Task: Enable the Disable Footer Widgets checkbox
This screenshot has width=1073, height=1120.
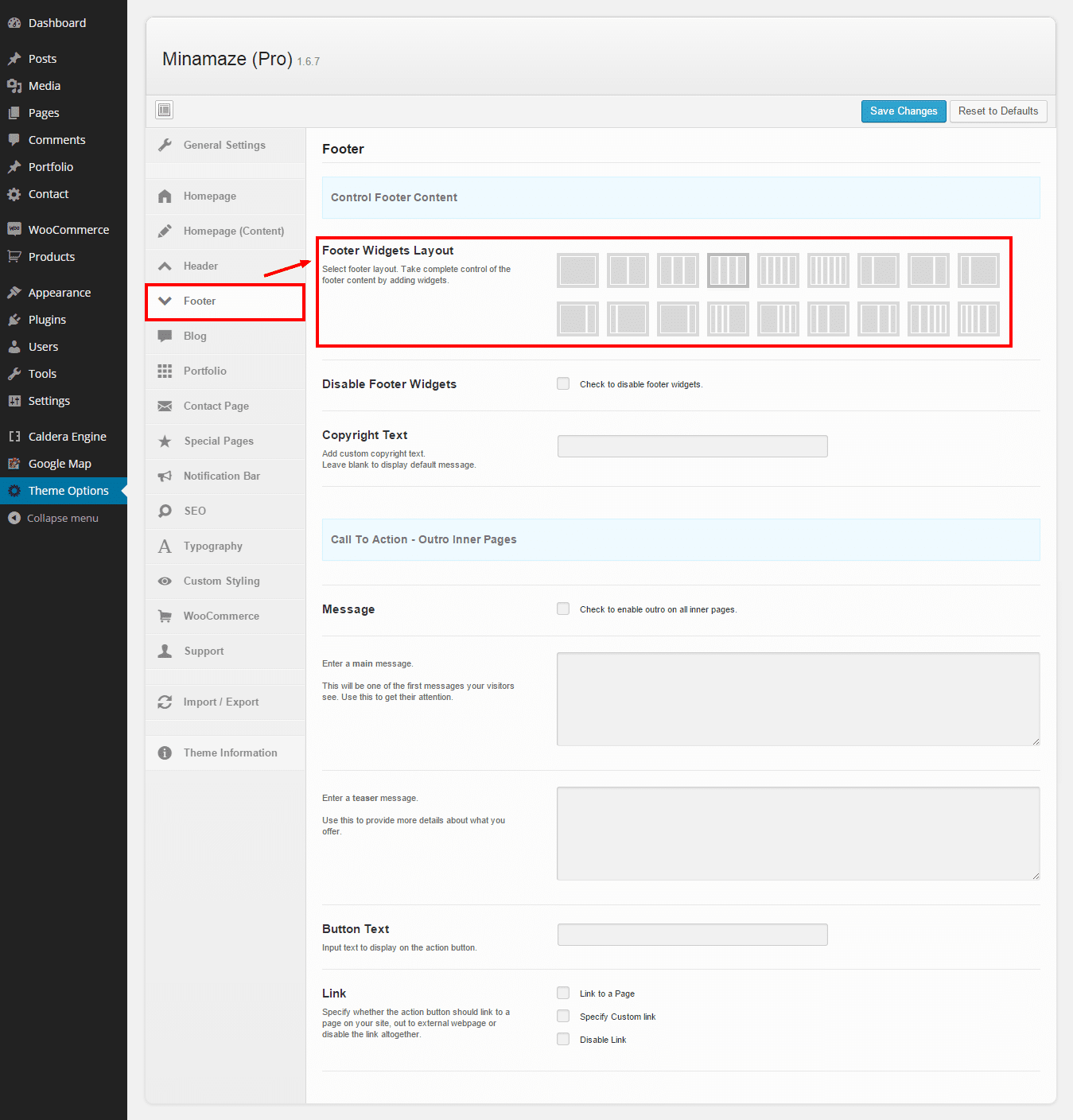Action: coord(563,384)
